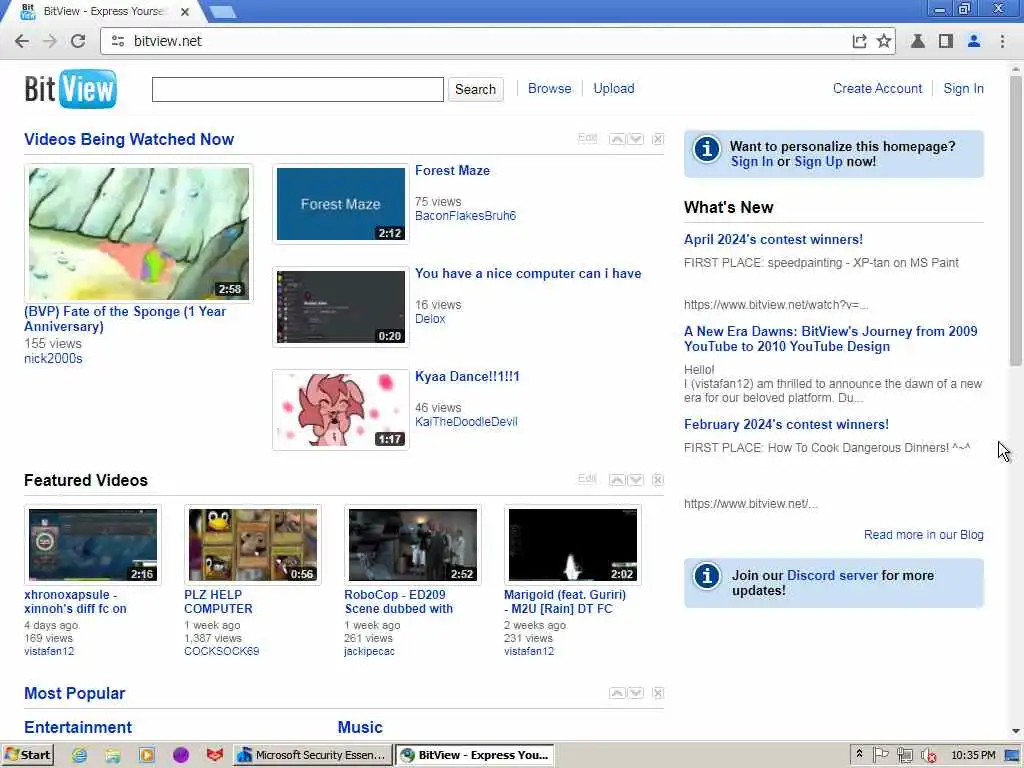The width and height of the screenshot is (1024, 768).
Task: Open the Windows Start menu
Action: coord(27,756)
